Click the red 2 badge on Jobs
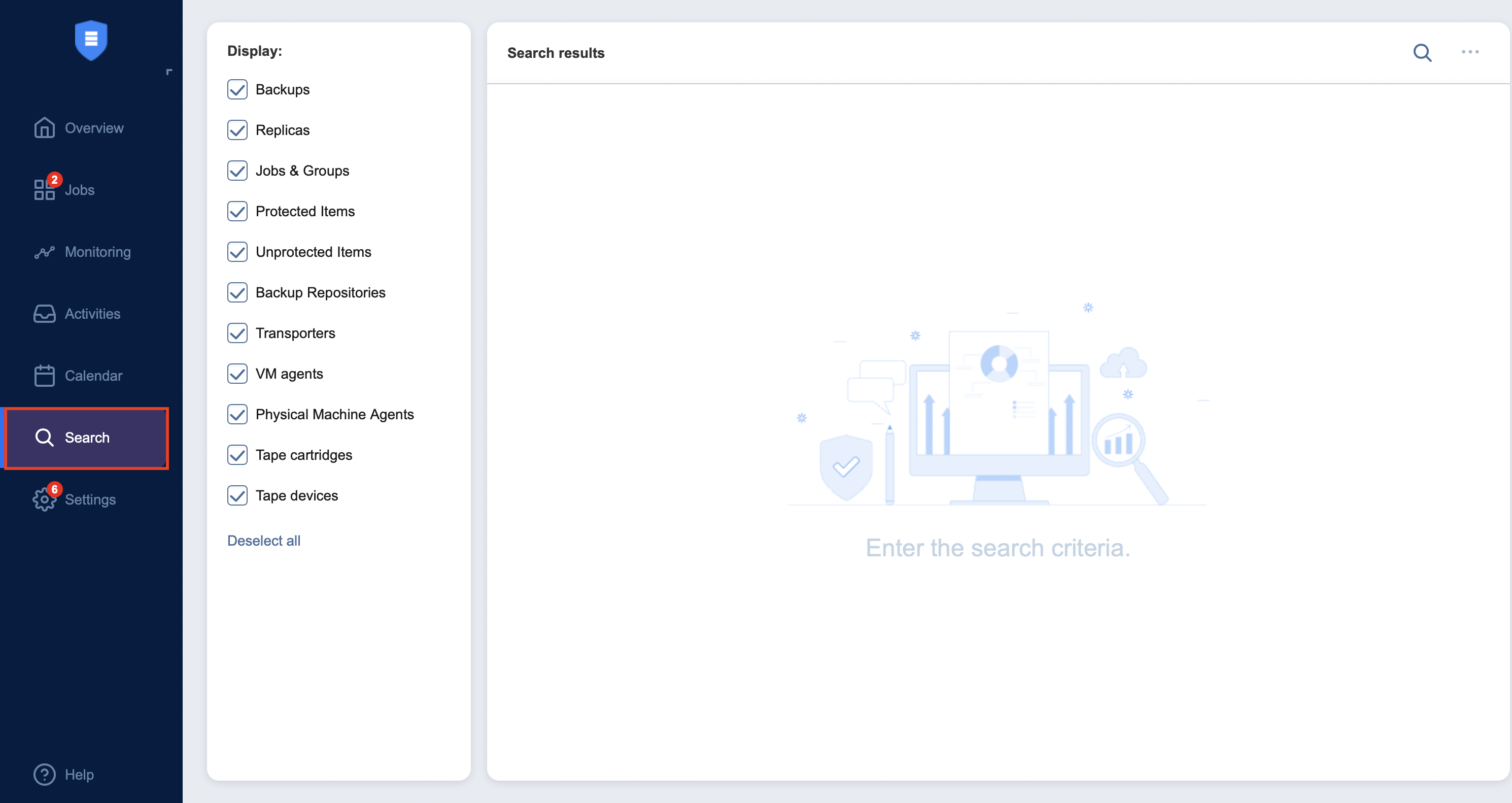Viewport: 1512px width, 803px height. pos(54,180)
